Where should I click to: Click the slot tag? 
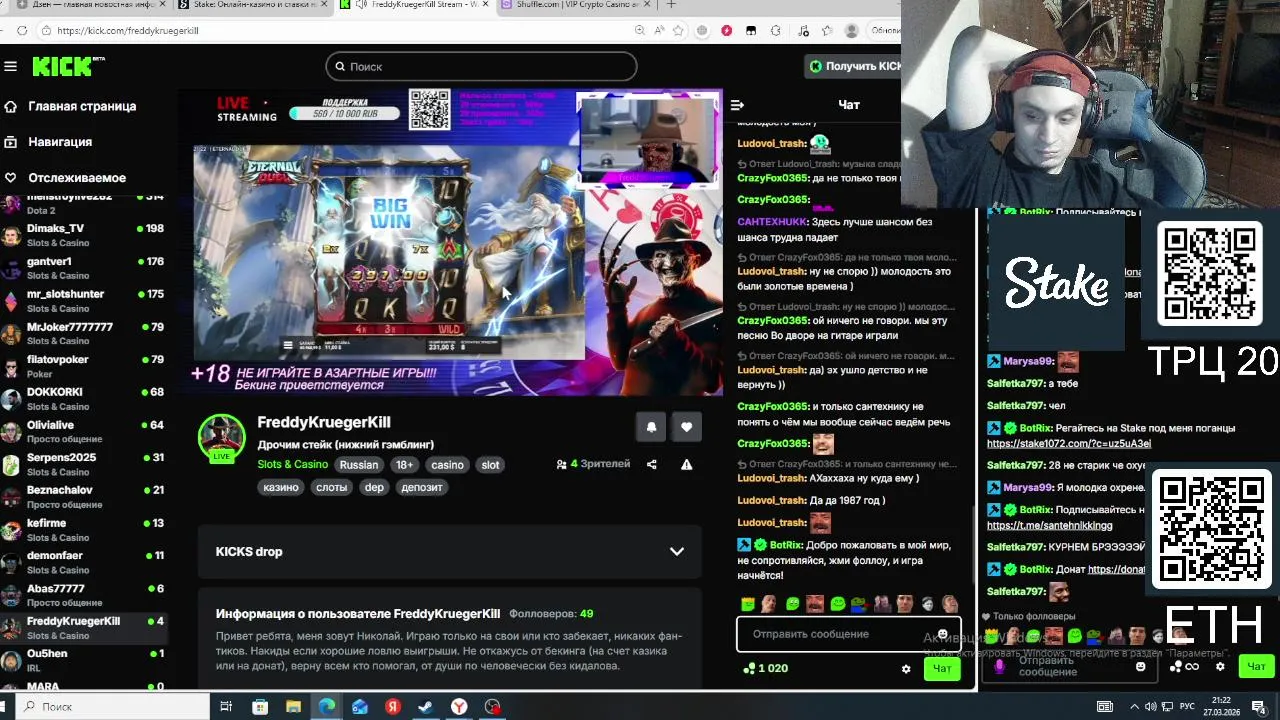click(490, 464)
